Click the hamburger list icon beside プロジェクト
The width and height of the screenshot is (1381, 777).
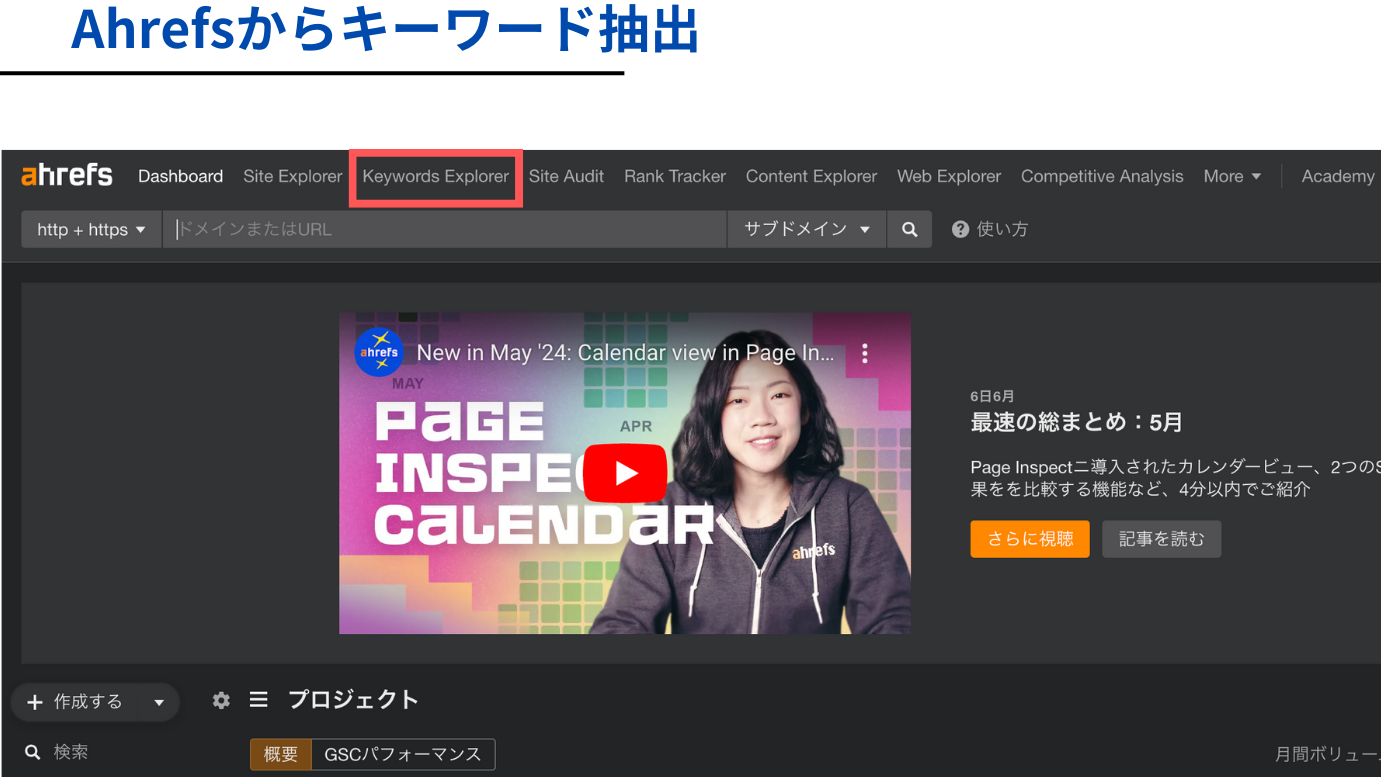[259, 700]
